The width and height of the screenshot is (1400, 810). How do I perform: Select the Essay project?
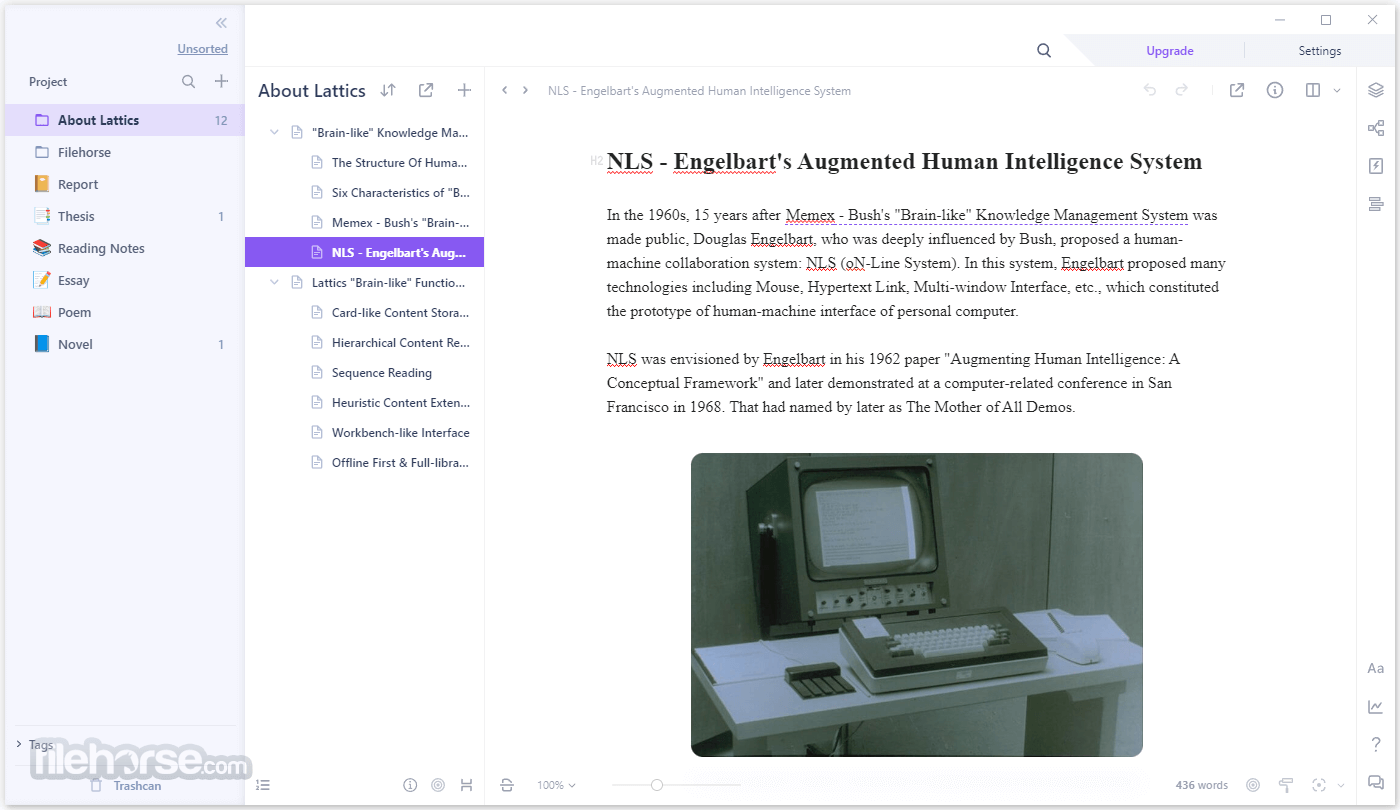125,280
